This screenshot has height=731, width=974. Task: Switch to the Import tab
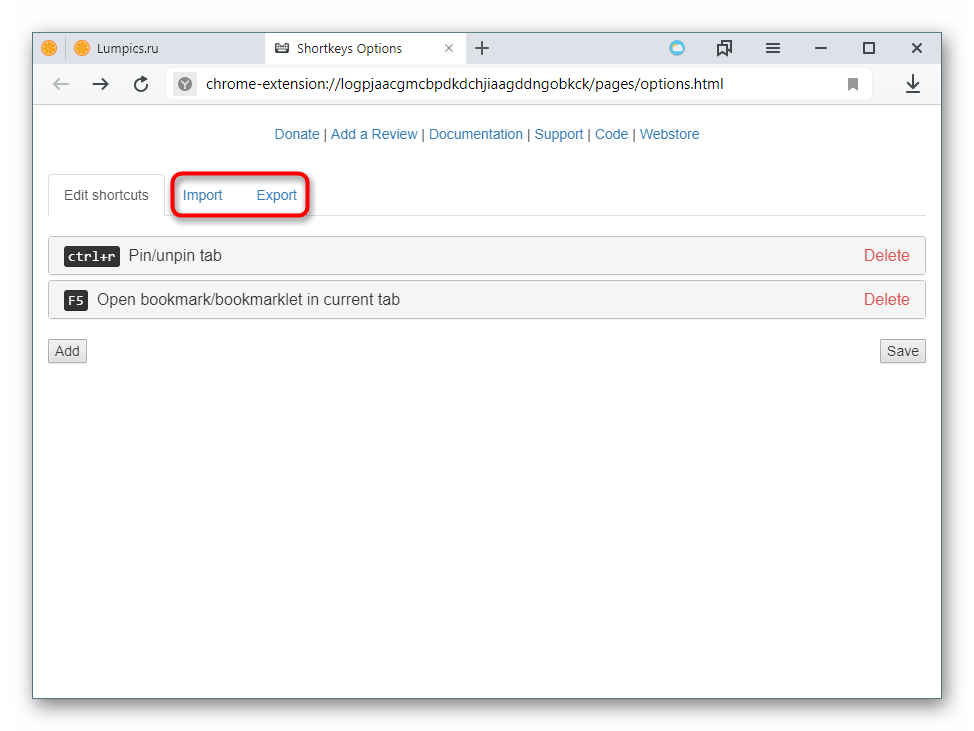pos(203,195)
